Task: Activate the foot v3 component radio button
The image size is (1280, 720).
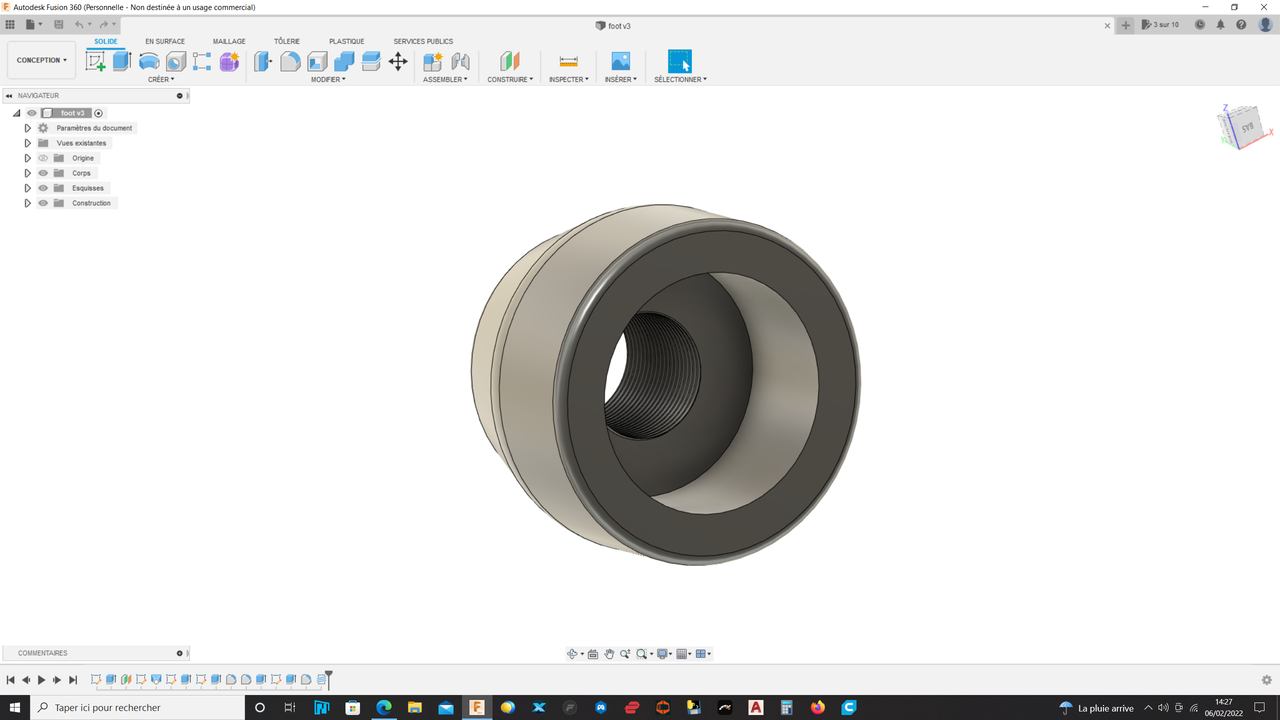Action: coord(98,113)
